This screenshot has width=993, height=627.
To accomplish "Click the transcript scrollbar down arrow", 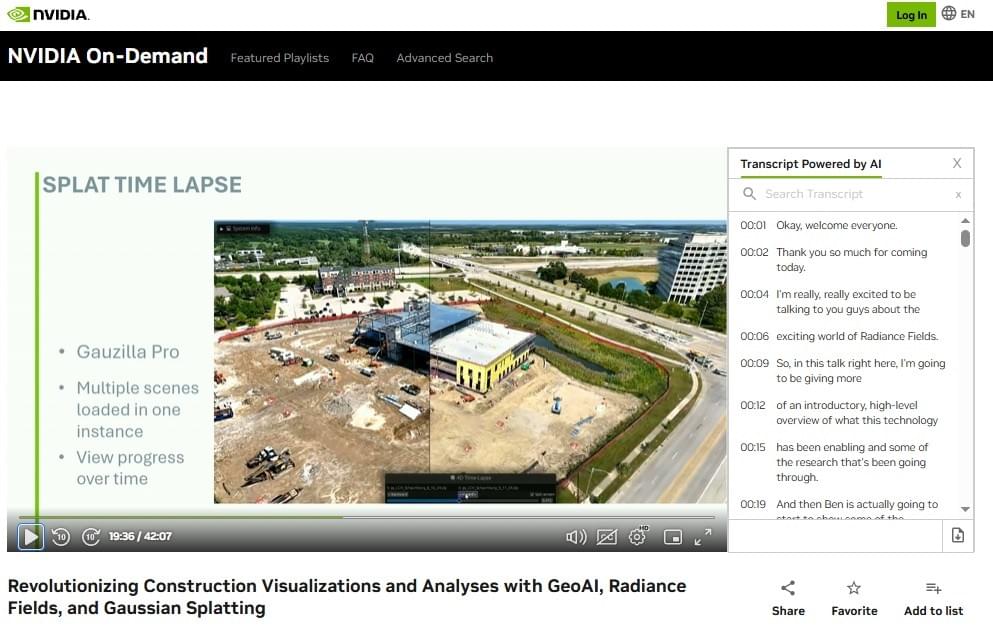I will click(x=965, y=509).
